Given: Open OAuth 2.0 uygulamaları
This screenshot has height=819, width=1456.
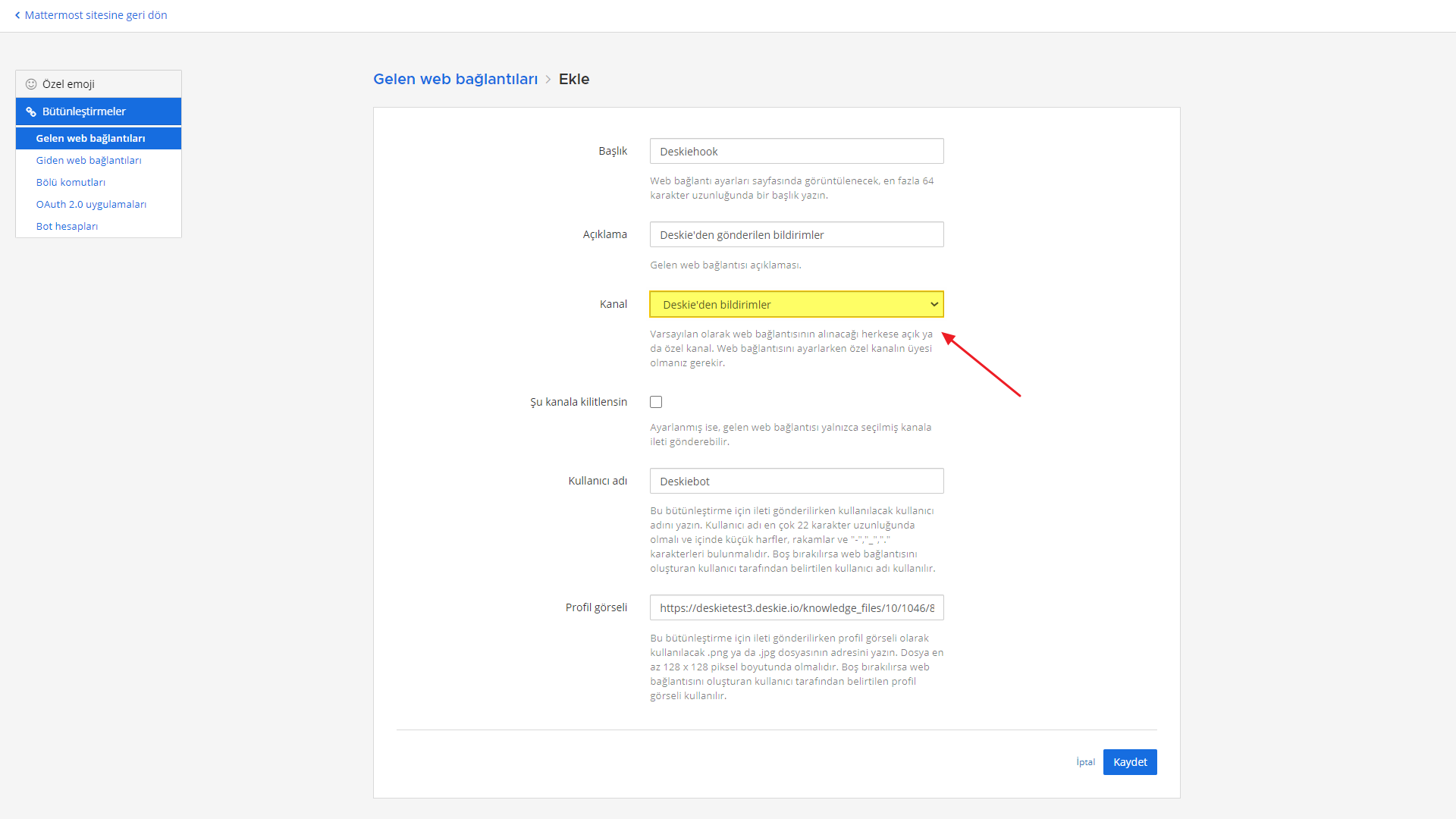Looking at the screenshot, I should 91,204.
